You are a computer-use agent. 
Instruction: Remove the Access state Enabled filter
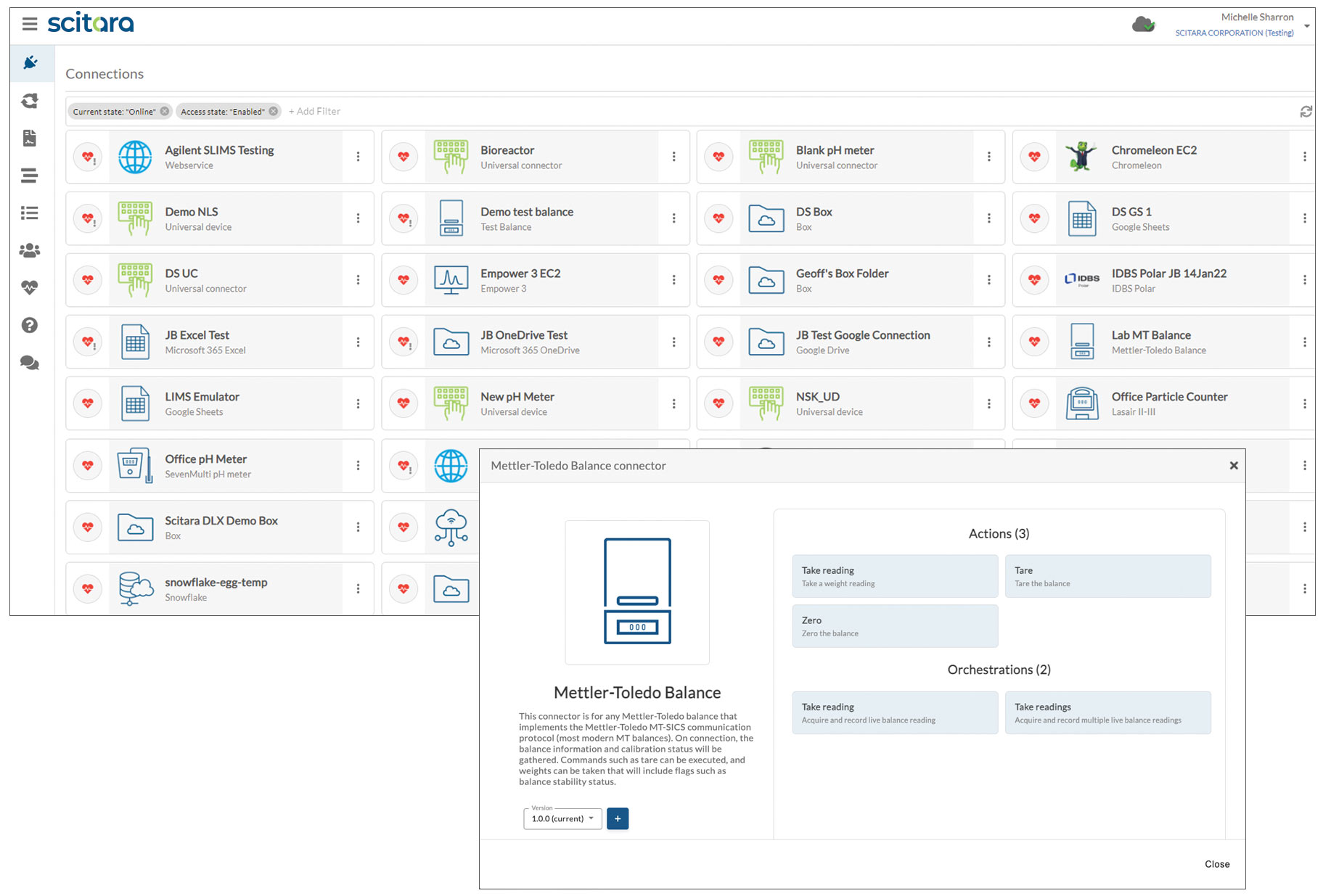pyautogui.click(x=274, y=111)
